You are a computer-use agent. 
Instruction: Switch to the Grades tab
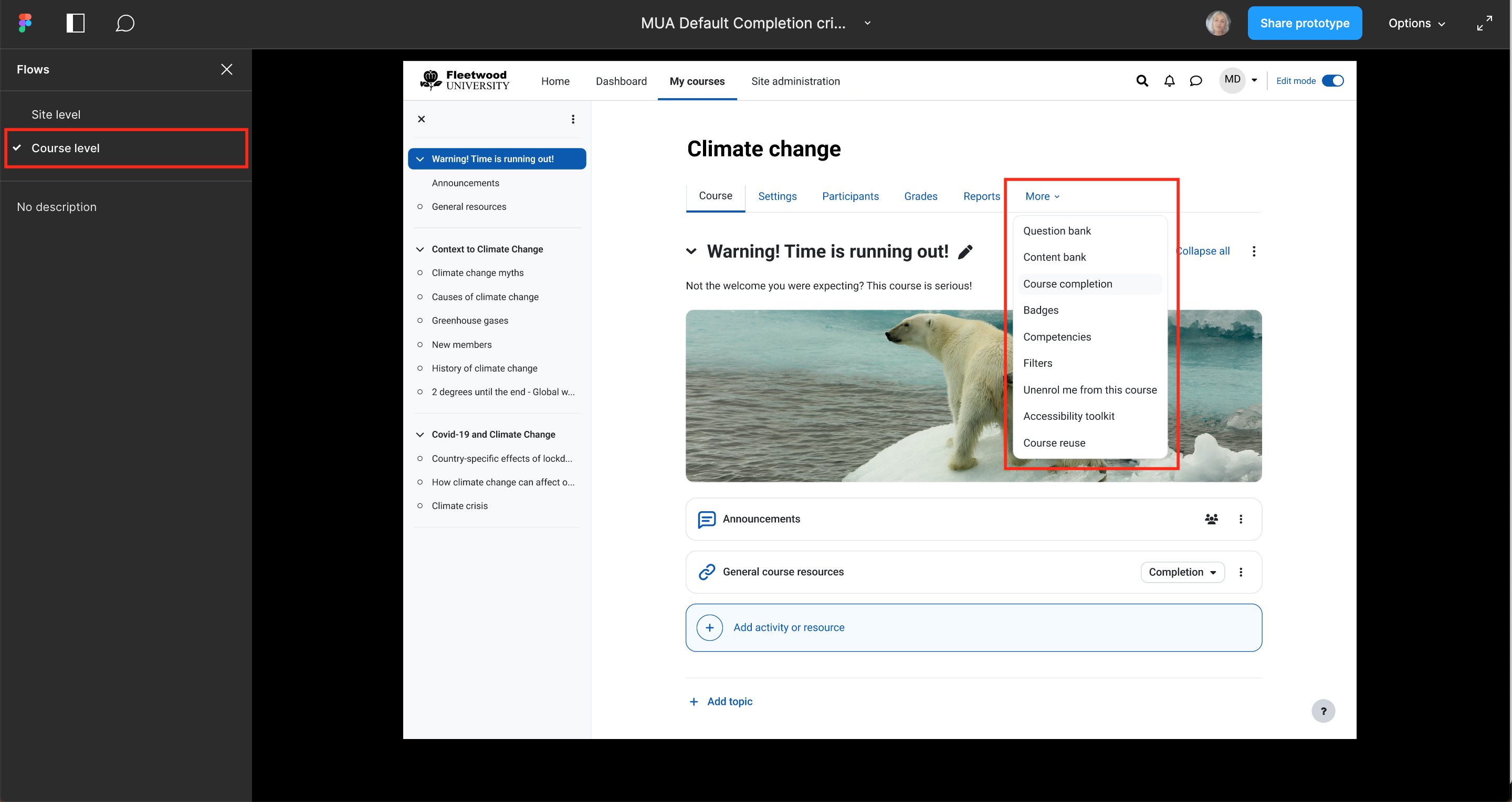[x=920, y=196]
